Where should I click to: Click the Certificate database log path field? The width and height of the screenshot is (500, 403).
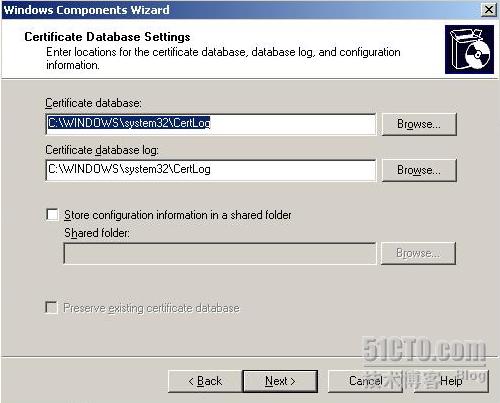pyautogui.click(x=210, y=170)
